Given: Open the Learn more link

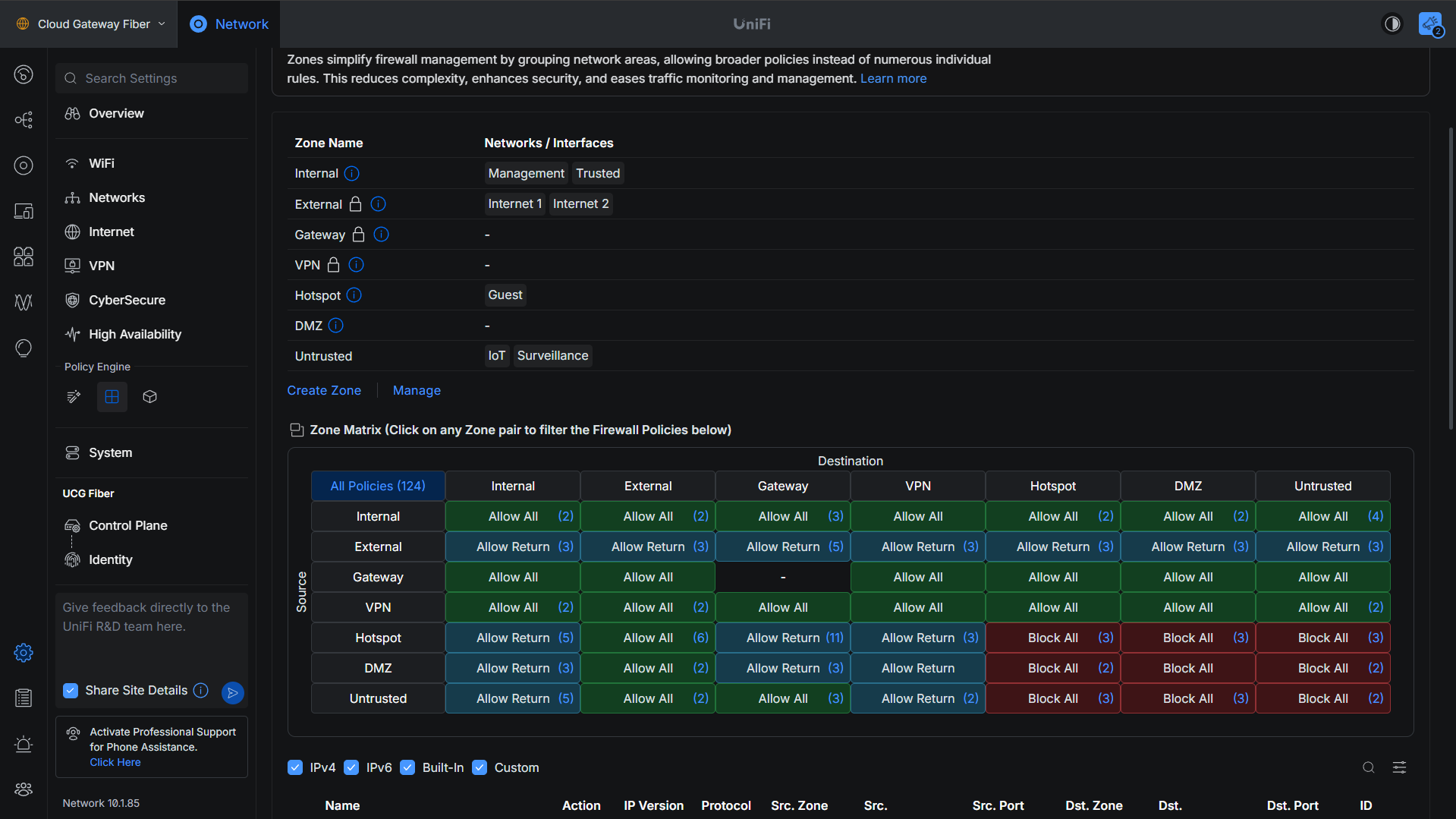Looking at the screenshot, I should 893,78.
